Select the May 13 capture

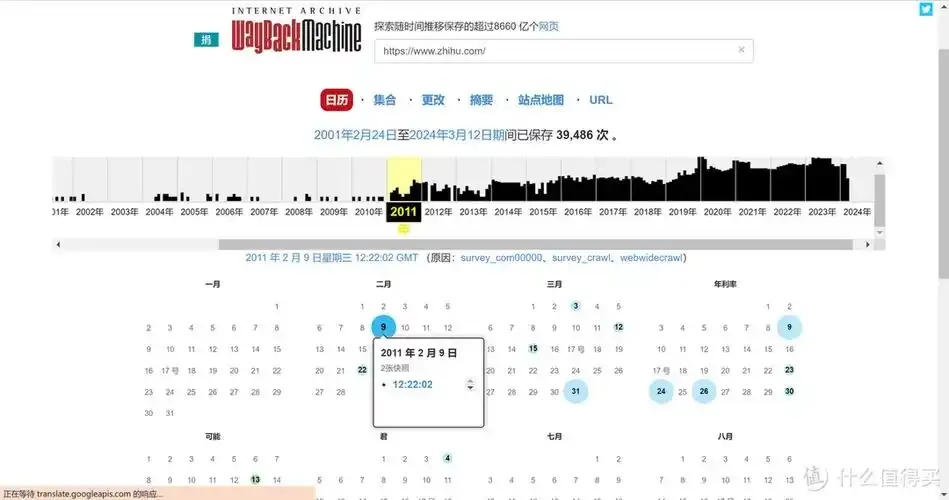point(255,479)
